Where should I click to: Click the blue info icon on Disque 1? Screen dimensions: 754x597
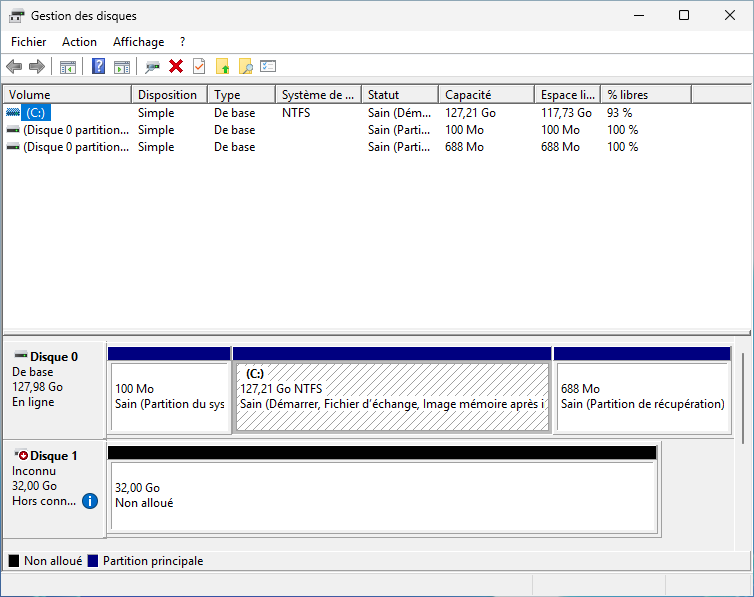click(90, 500)
